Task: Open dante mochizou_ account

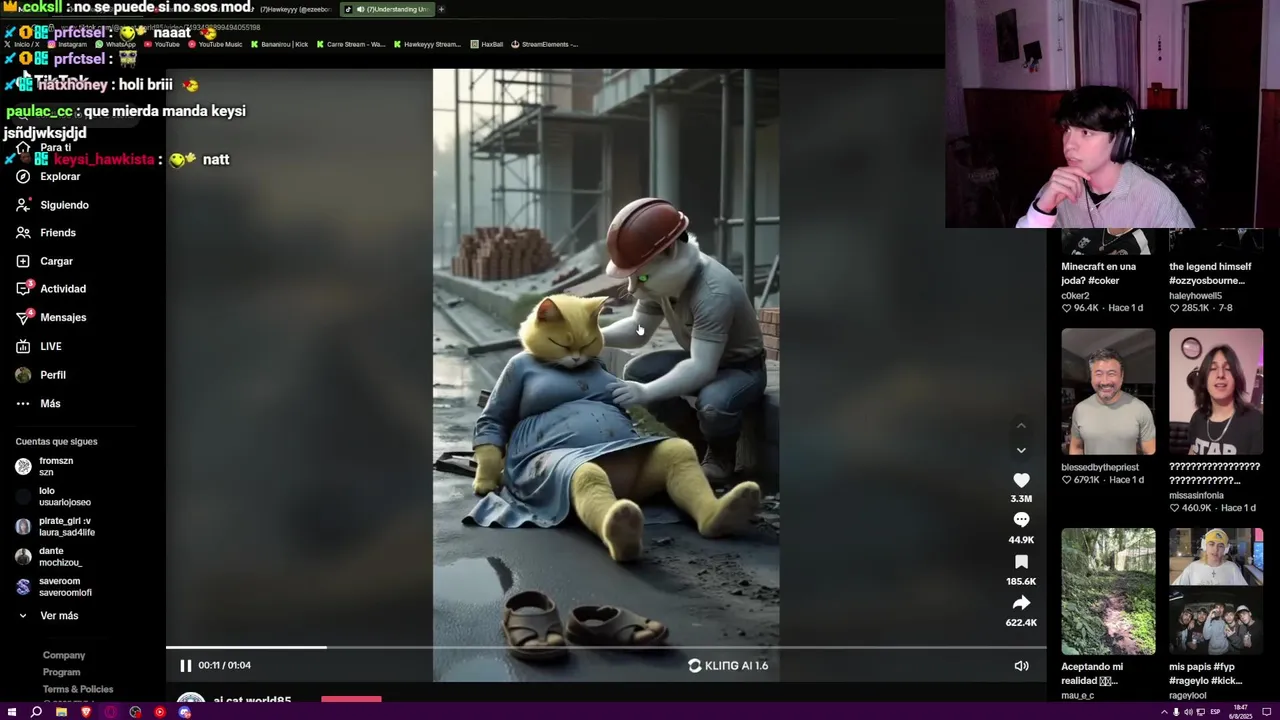Action: pyautogui.click(x=55, y=557)
